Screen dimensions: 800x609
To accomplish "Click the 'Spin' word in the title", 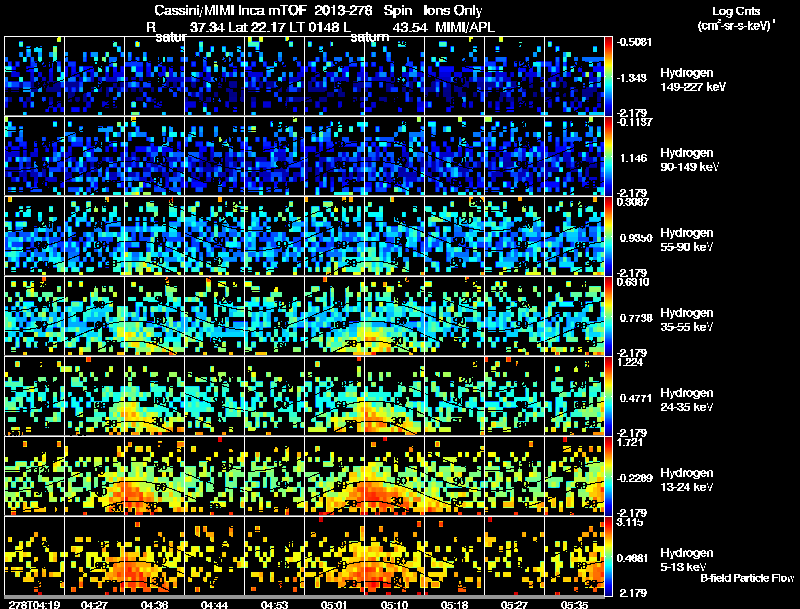I will click(397, 11).
